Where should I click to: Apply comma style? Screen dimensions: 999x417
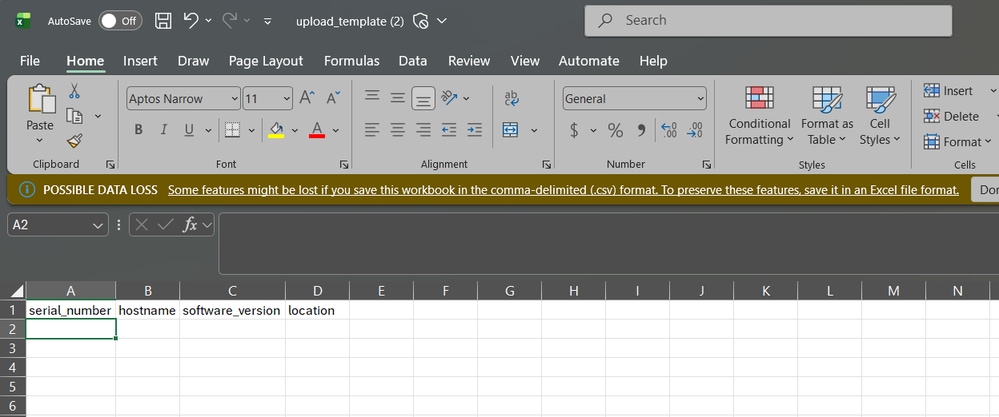pos(642,131)
